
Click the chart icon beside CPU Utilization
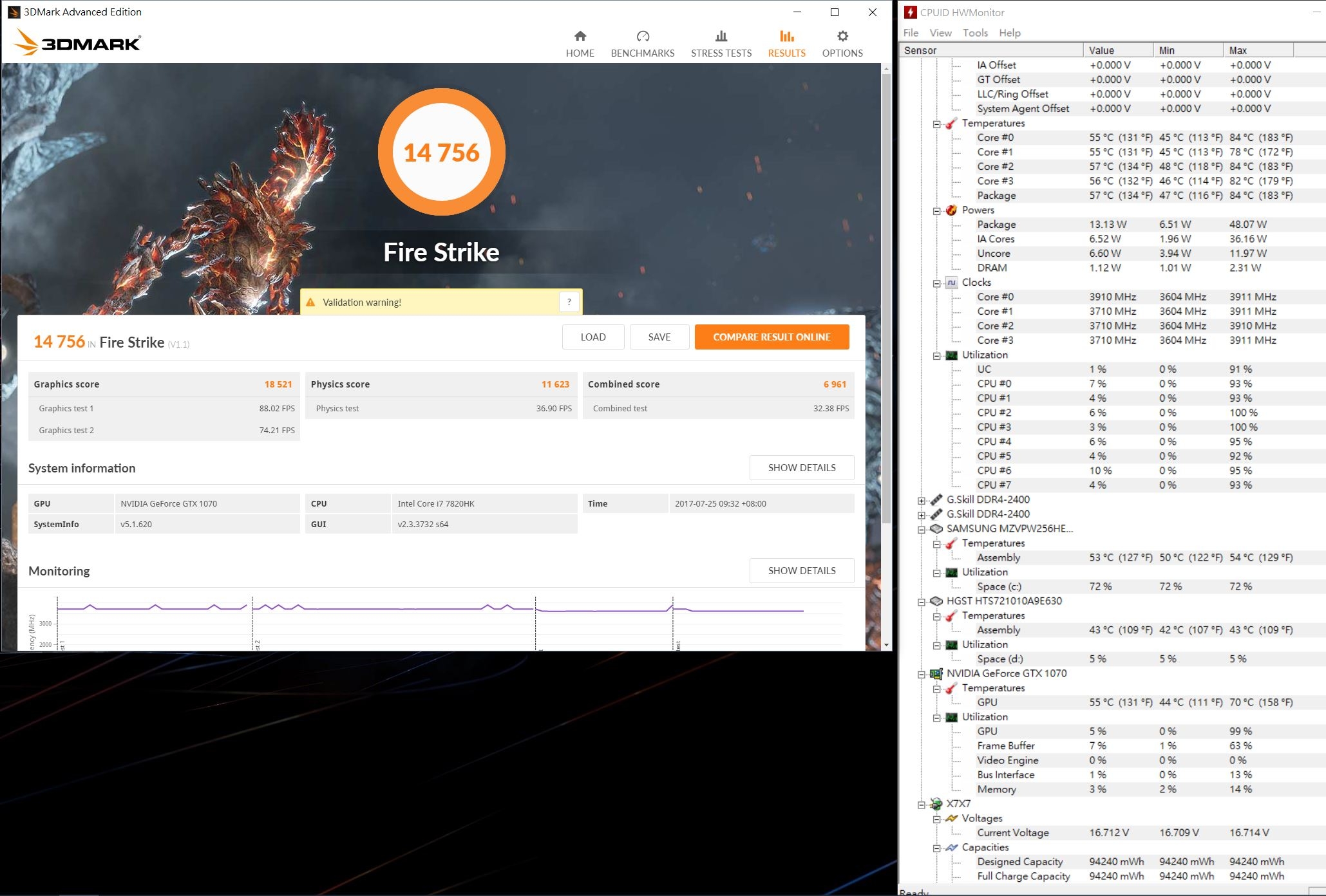click(951, 355)
